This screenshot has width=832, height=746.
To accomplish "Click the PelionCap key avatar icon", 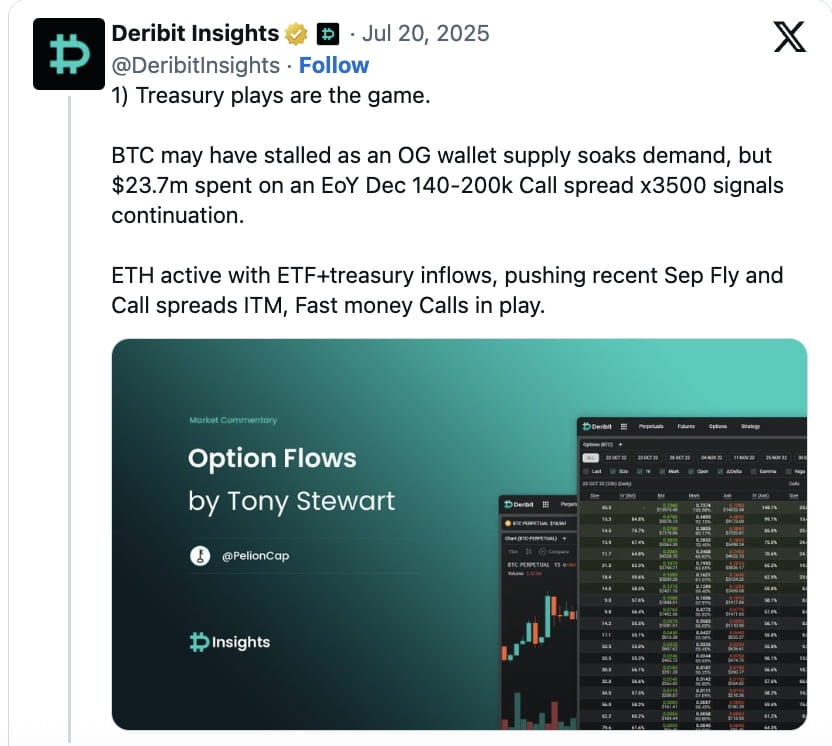I will click(x=200, y=556).
